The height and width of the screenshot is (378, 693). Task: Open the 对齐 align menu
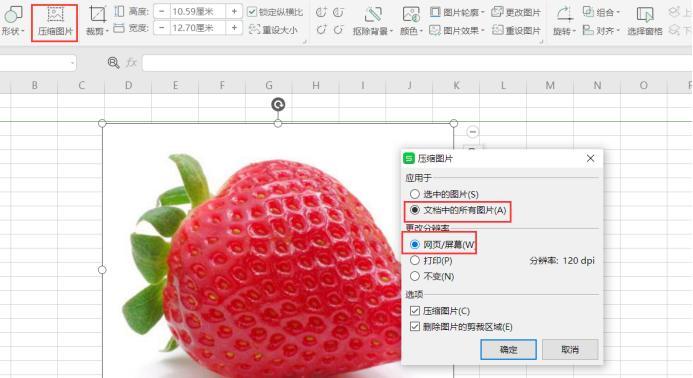point(601,31)
